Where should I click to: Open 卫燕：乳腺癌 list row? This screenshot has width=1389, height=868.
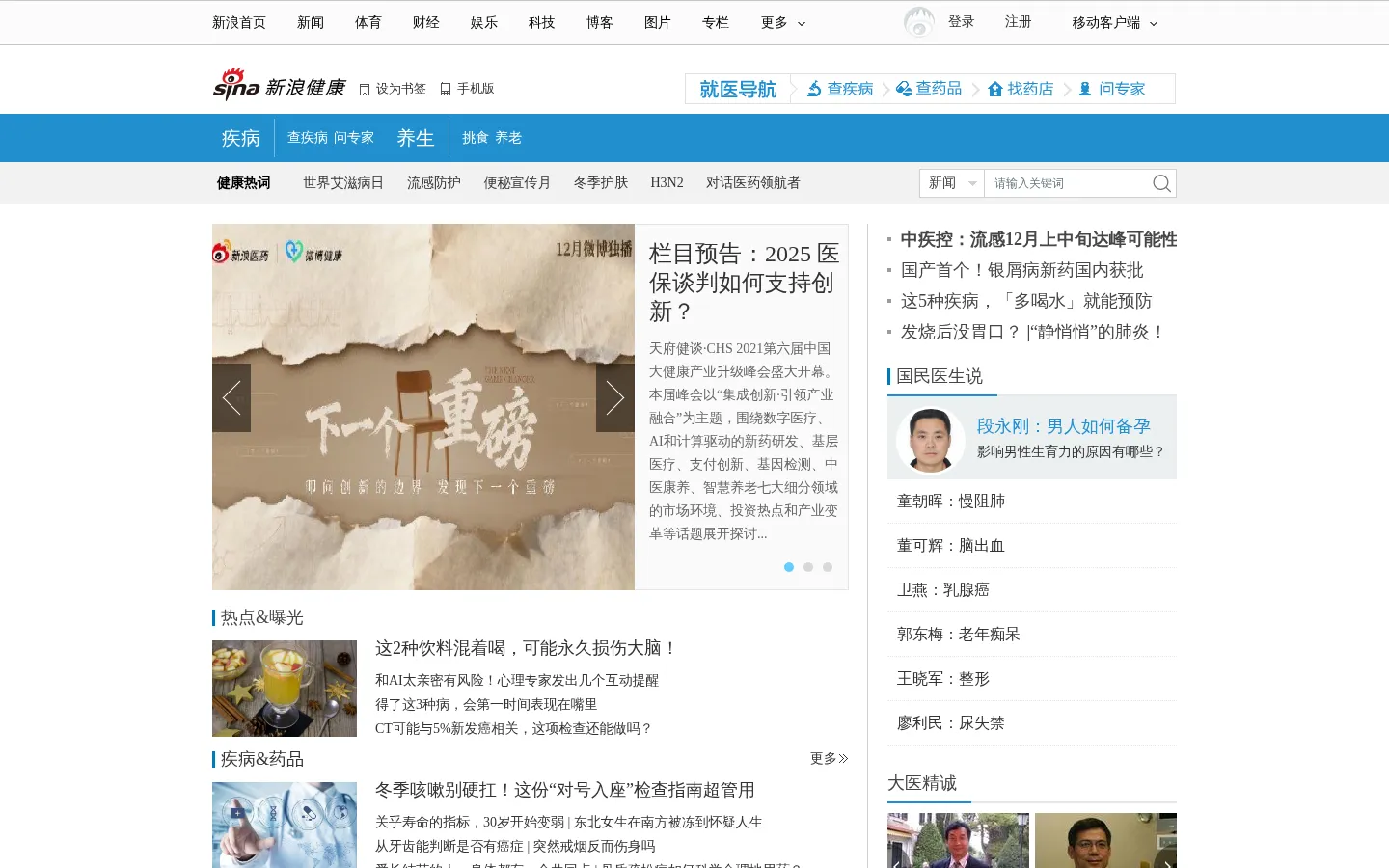1032,590
